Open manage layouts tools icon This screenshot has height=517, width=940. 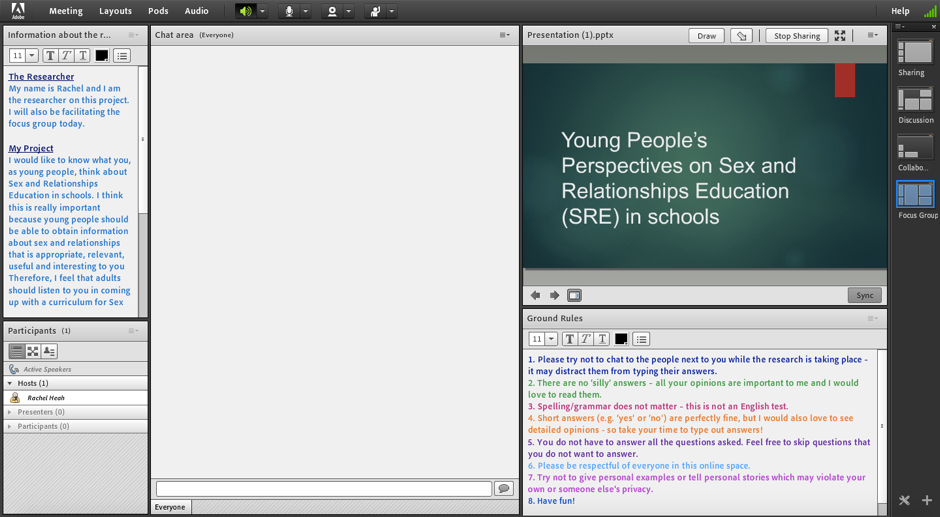905,500
